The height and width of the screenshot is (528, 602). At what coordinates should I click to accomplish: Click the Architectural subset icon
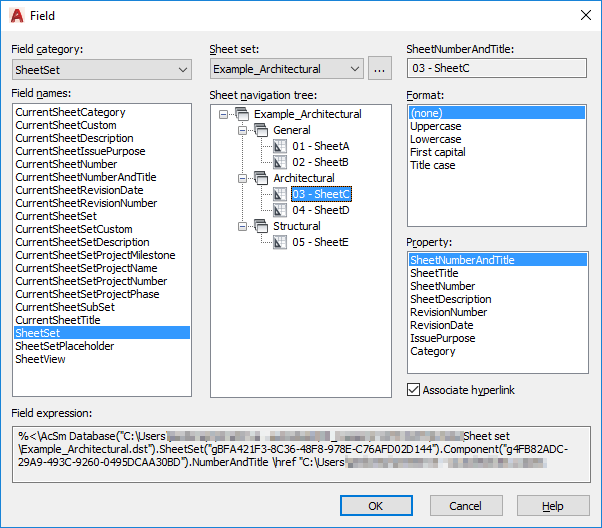(x=261, y=178)
